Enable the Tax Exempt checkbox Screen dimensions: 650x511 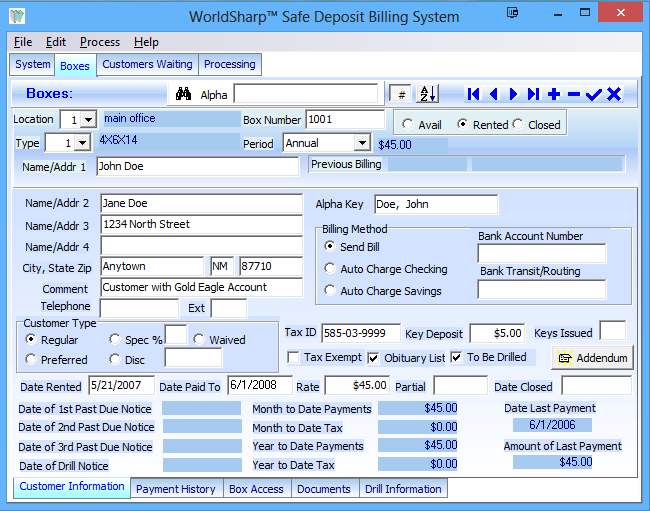pos(294,357)
